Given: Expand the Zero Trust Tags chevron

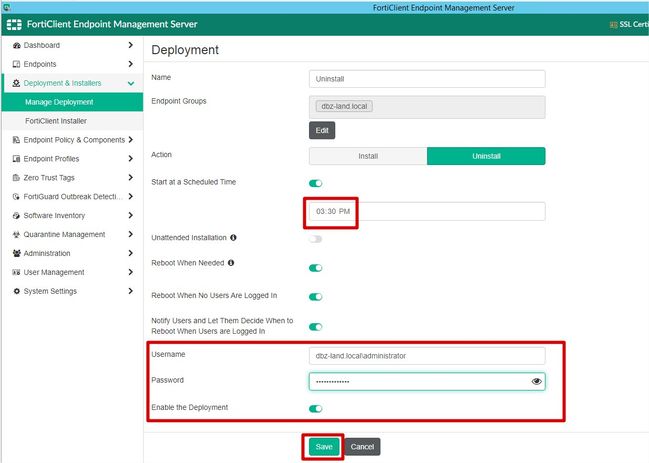Looking at the screenshot, I should click(x=131, y=178).
